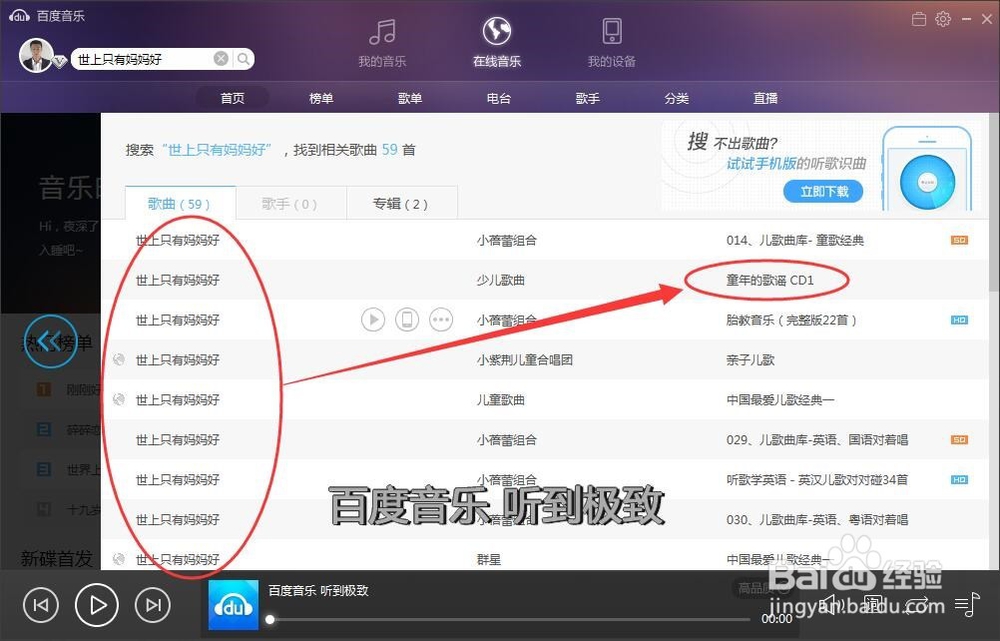Image resolution: width=1000 pixels, height=641 pixels.
Task: Open the 榜单 nav tab
Action: (x=321, y=98)
